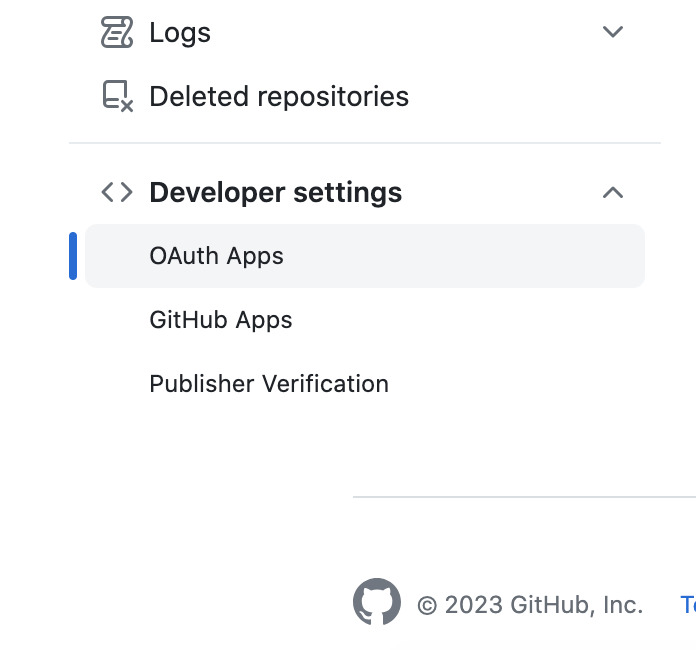This screenshot has height=650, width=696.
Task: Go to GitHub Apps
Action: (221, 320)
